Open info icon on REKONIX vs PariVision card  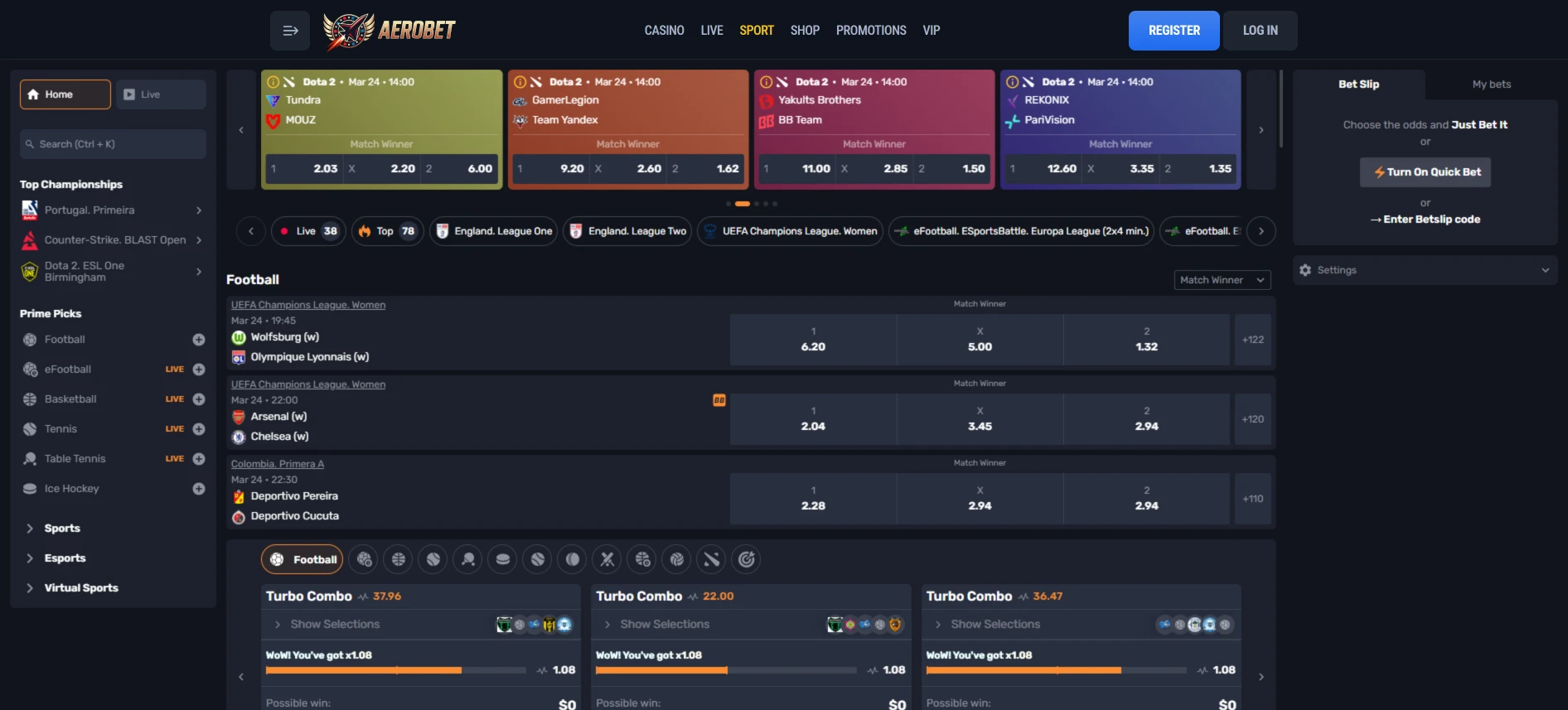pyautogui.click(x=1012, y=82)
